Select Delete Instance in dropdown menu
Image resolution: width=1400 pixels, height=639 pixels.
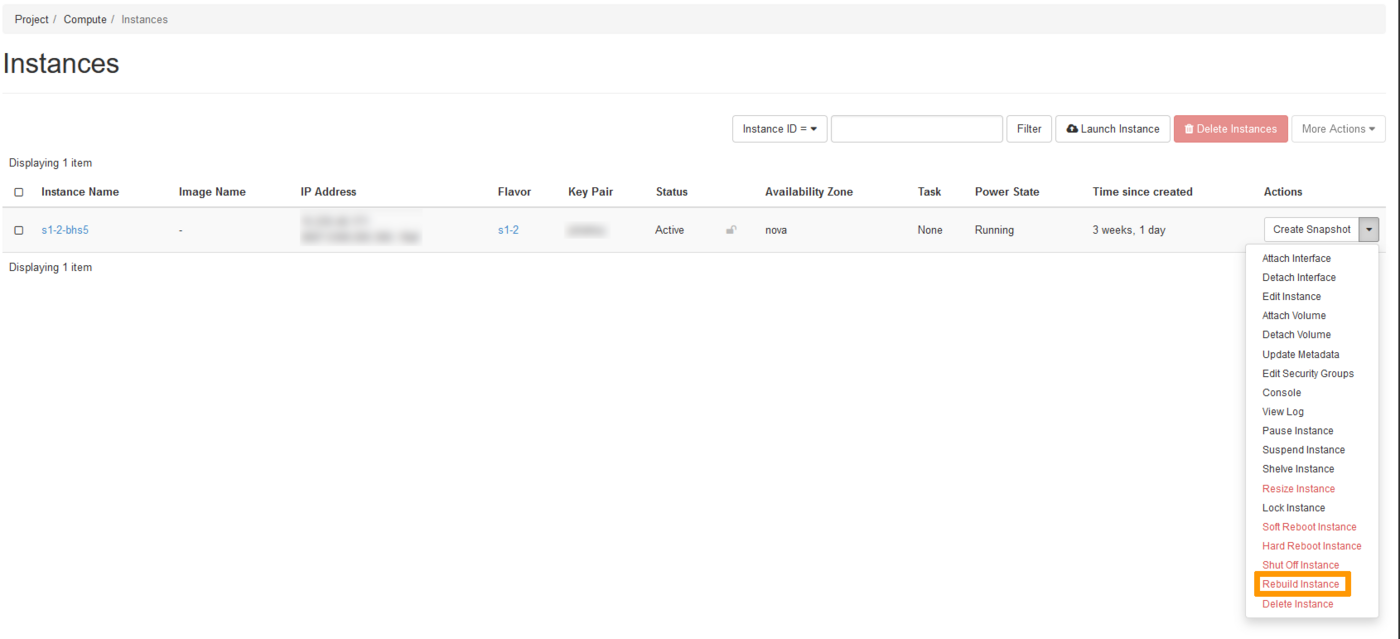coord(1297,604)
